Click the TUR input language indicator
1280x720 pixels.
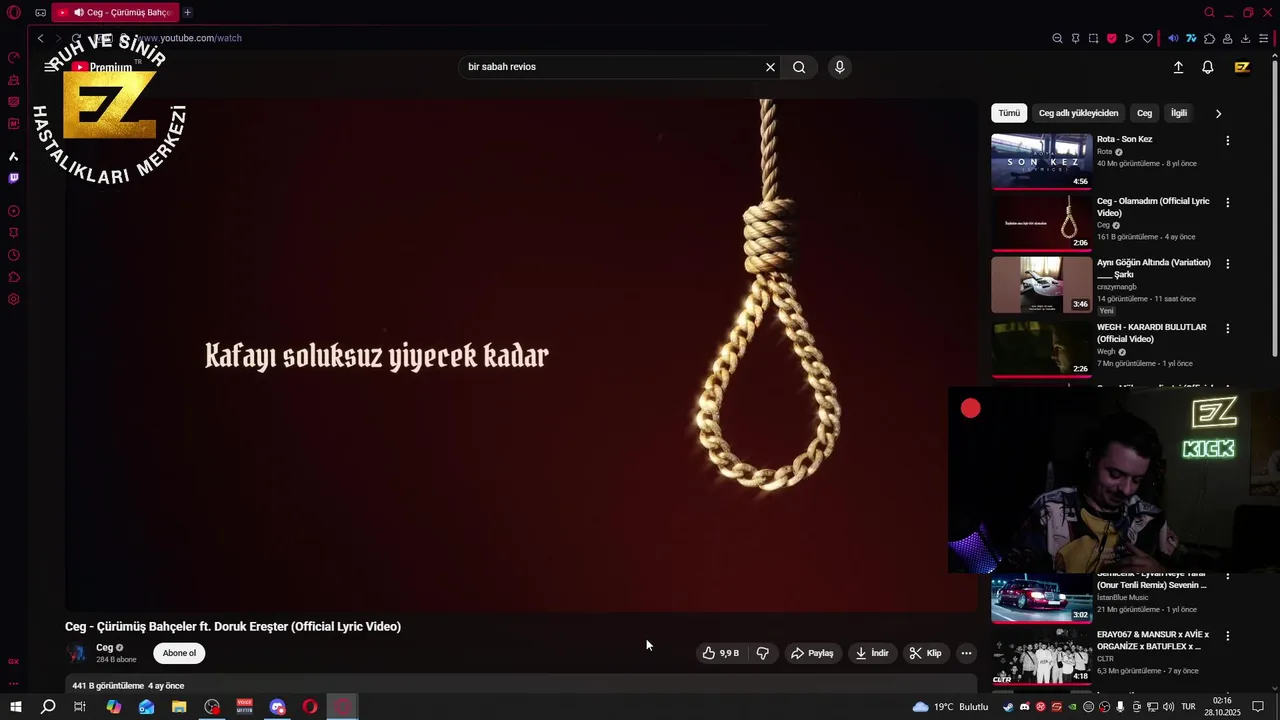pyautogui.click(x=1189, y=707)
